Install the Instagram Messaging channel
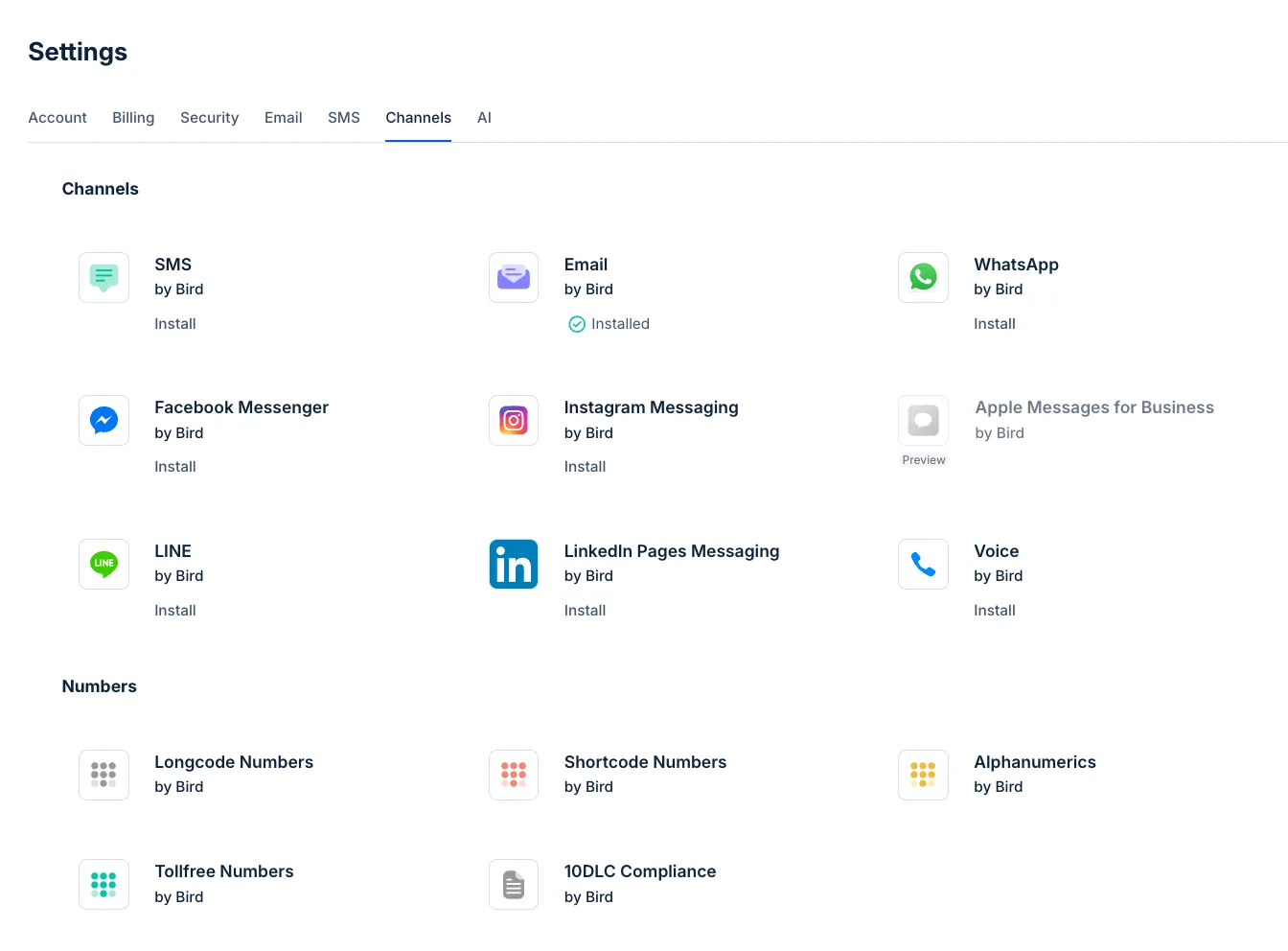The width and height of the screenshot is (1288, 951). pos(585,467)
